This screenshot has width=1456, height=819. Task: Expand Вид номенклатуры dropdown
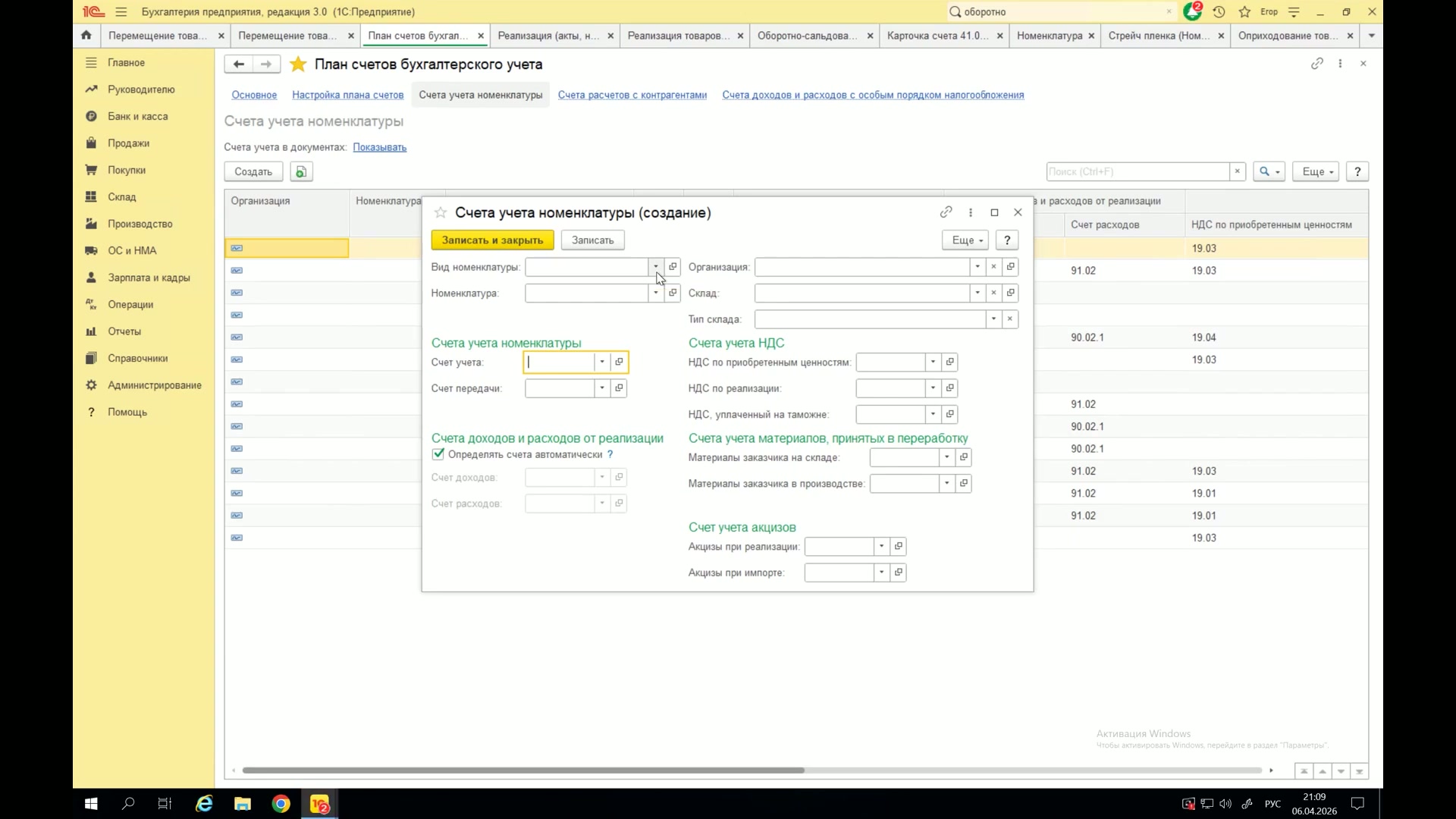click(656, 267)
